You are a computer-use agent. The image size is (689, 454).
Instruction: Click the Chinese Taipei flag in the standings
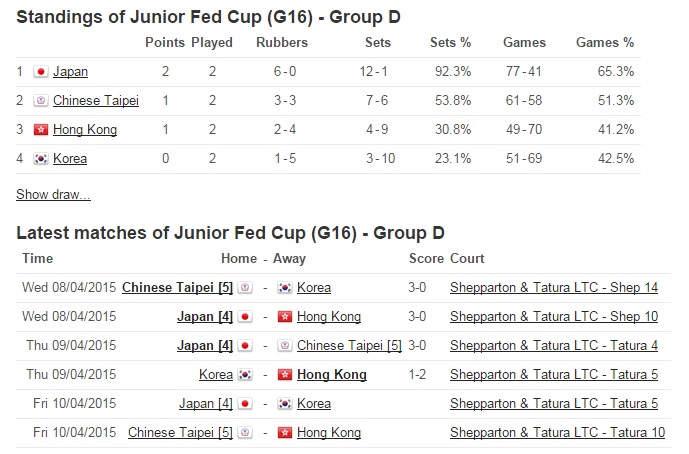tap(40, 100)
